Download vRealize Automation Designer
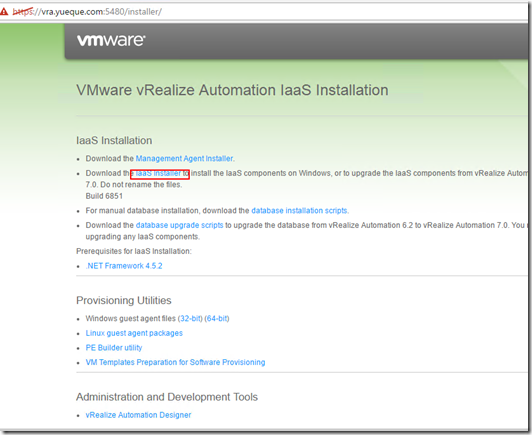Image resolution: width=532 pixels, height=435 pixels. coord(138,415)
